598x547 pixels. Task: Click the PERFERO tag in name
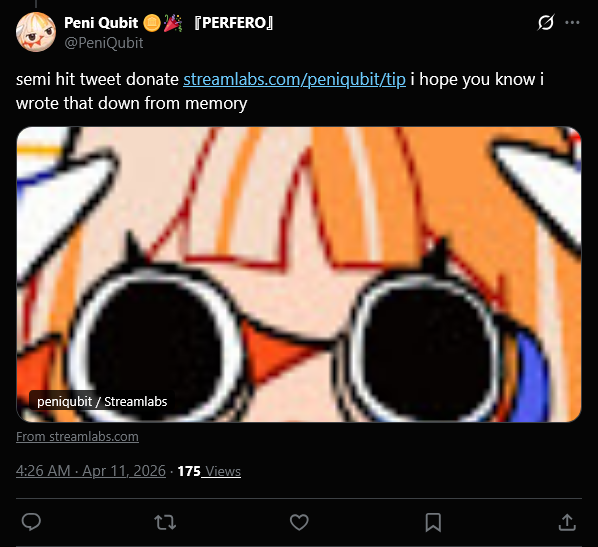233,23
